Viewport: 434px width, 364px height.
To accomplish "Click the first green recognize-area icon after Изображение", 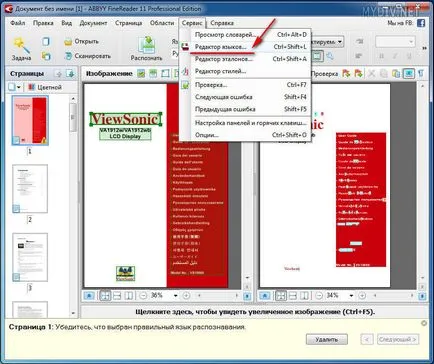I will pos(141,74).
